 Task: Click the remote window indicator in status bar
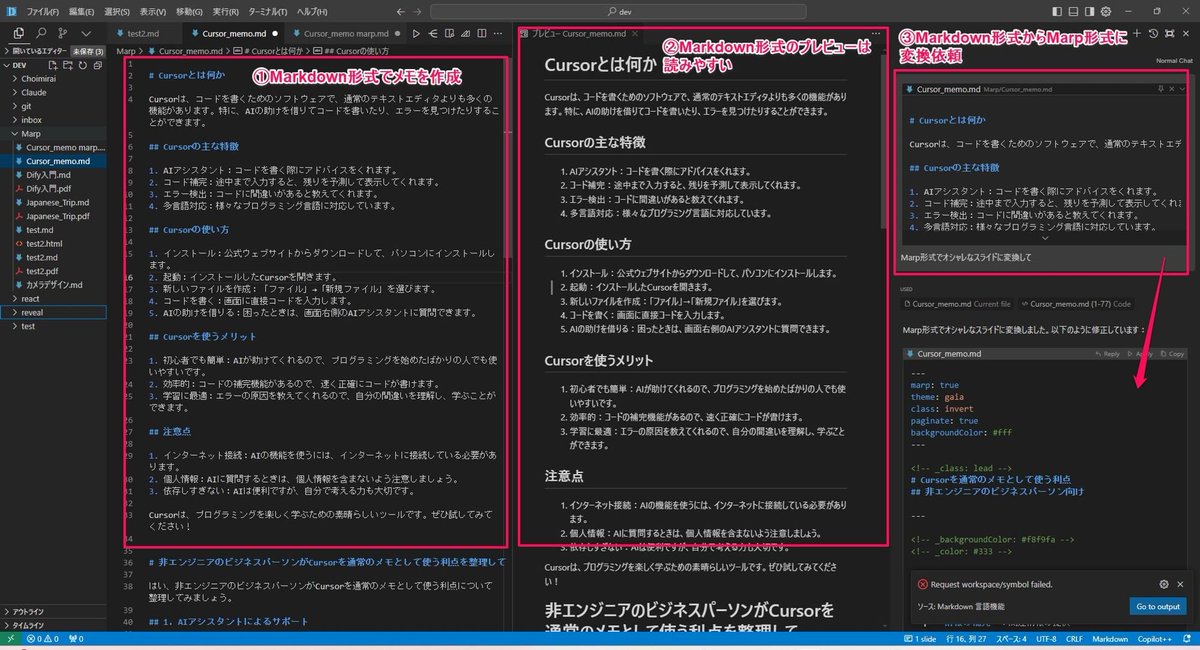coord(9,638)
